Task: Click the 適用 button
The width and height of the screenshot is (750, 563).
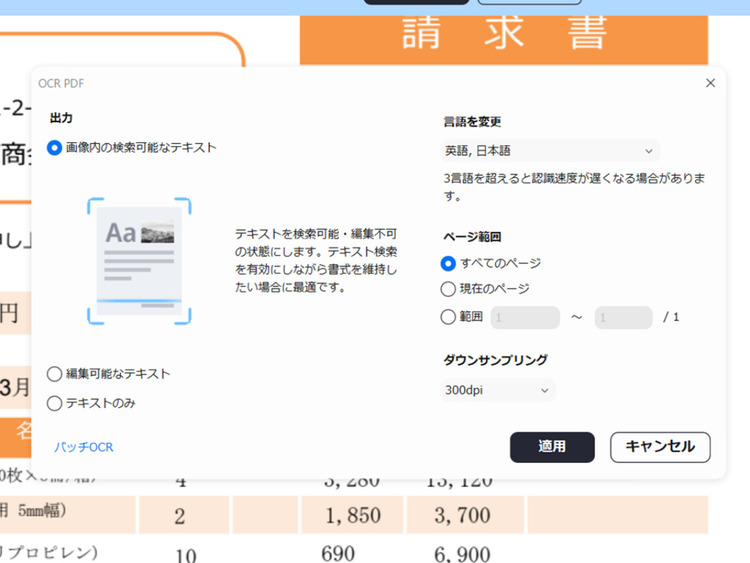Action: 552,447
